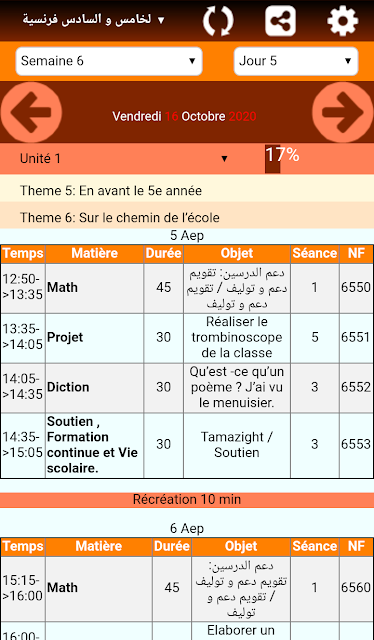374x640 pixels.
Task: Open the share icon
Action: click(x=280, y=20)
